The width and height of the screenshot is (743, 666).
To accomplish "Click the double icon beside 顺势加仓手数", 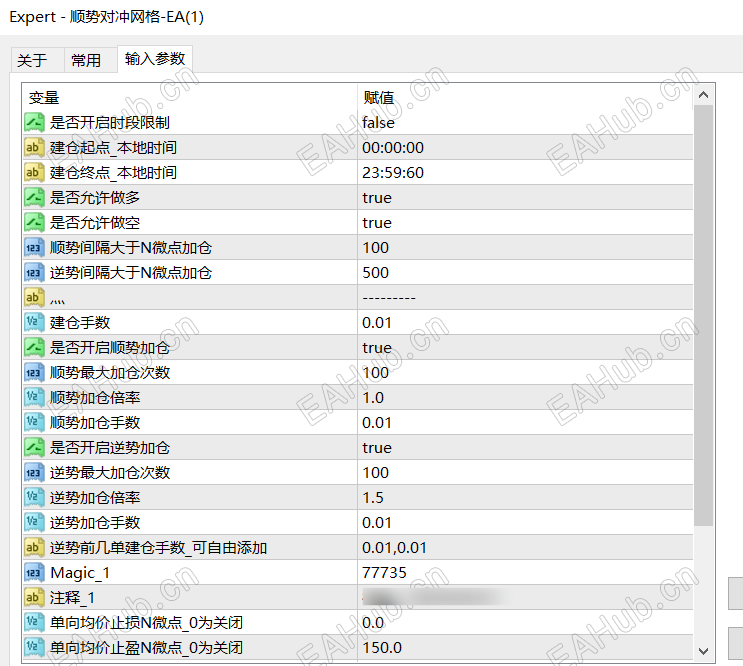I will [x=34, y=423].
